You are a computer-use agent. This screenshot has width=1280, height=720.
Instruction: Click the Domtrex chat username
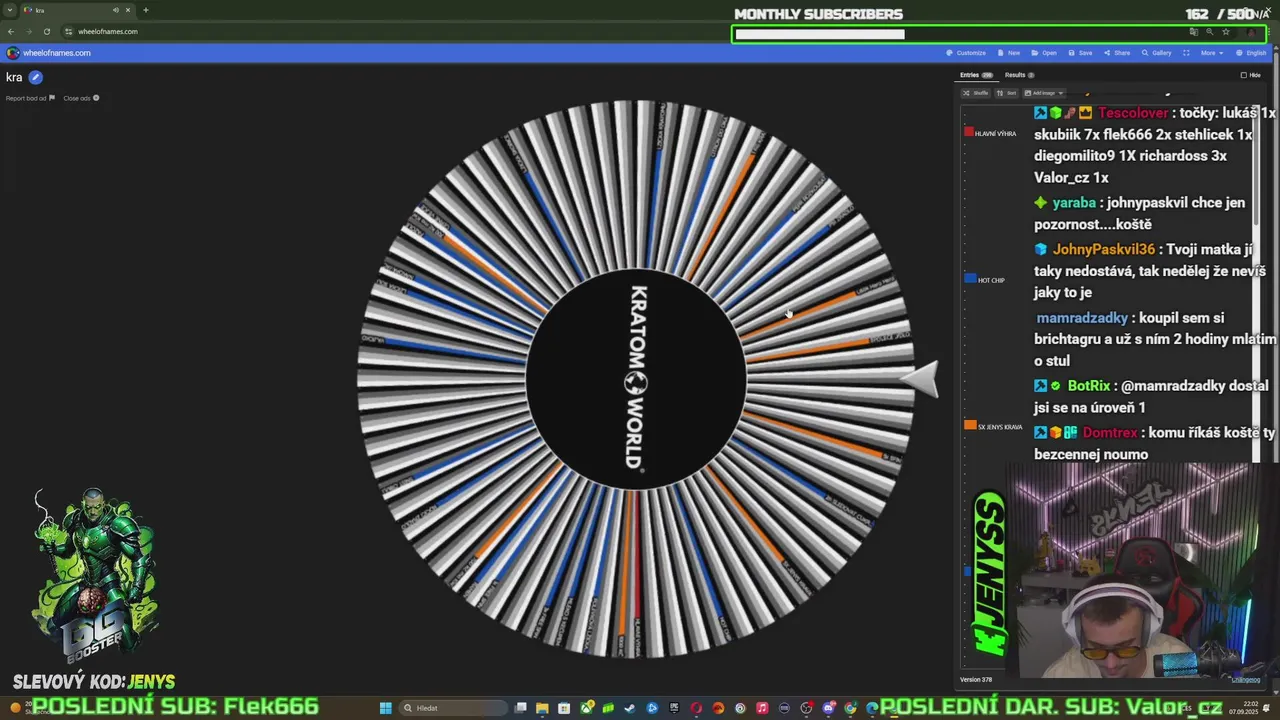[1110, 433]
